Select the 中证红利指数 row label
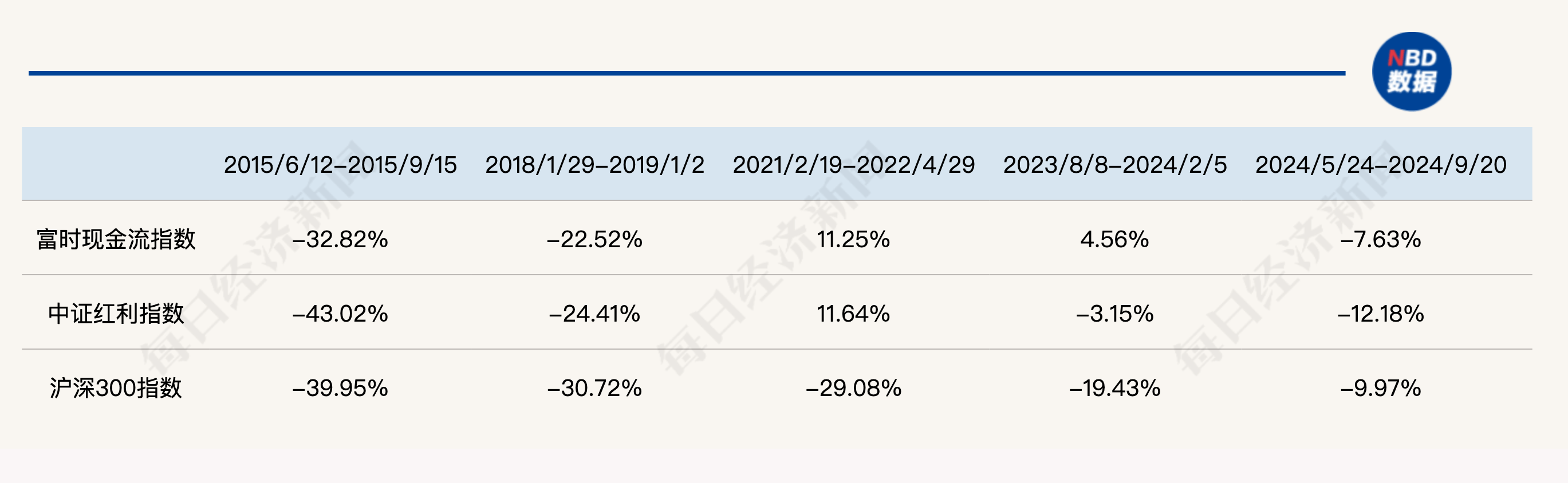Viewport: 1568px width, 483px height. coord(116,314)
